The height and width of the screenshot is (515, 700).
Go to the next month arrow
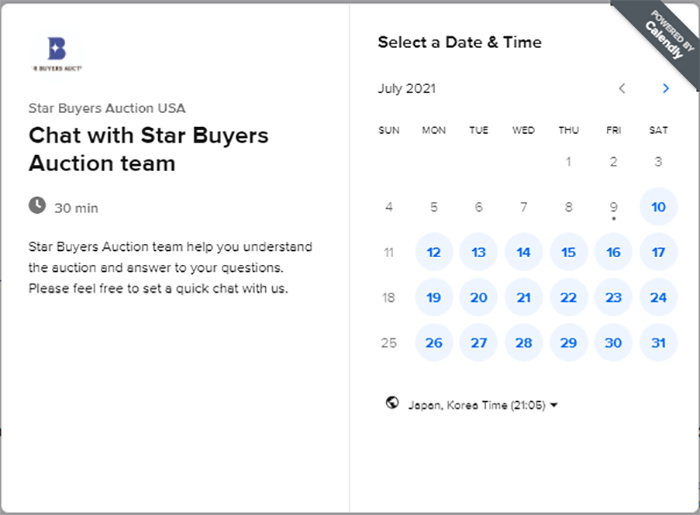[x=666, y=88]
